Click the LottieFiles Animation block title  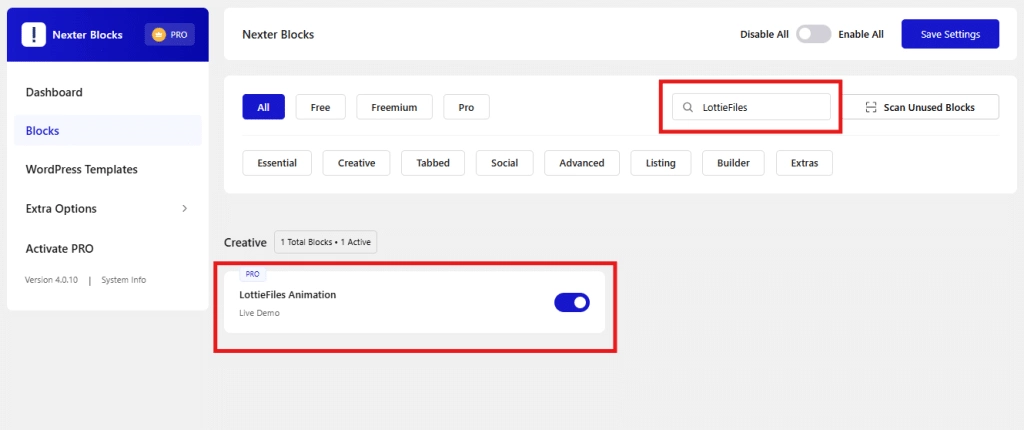point(288,295)
